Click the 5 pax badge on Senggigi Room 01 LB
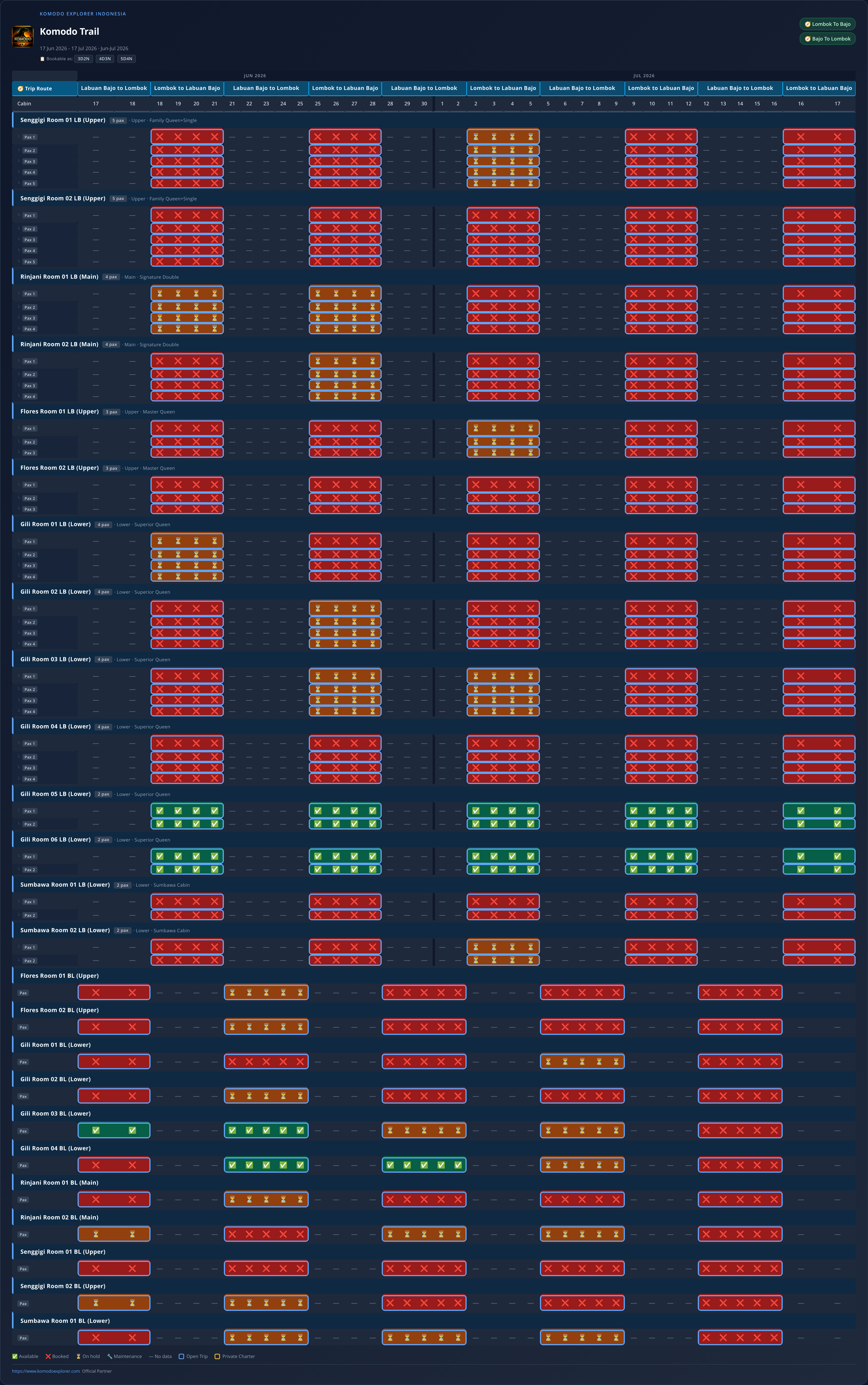Viewport: 868px width, 1385px height. click(x=118, y=121)
